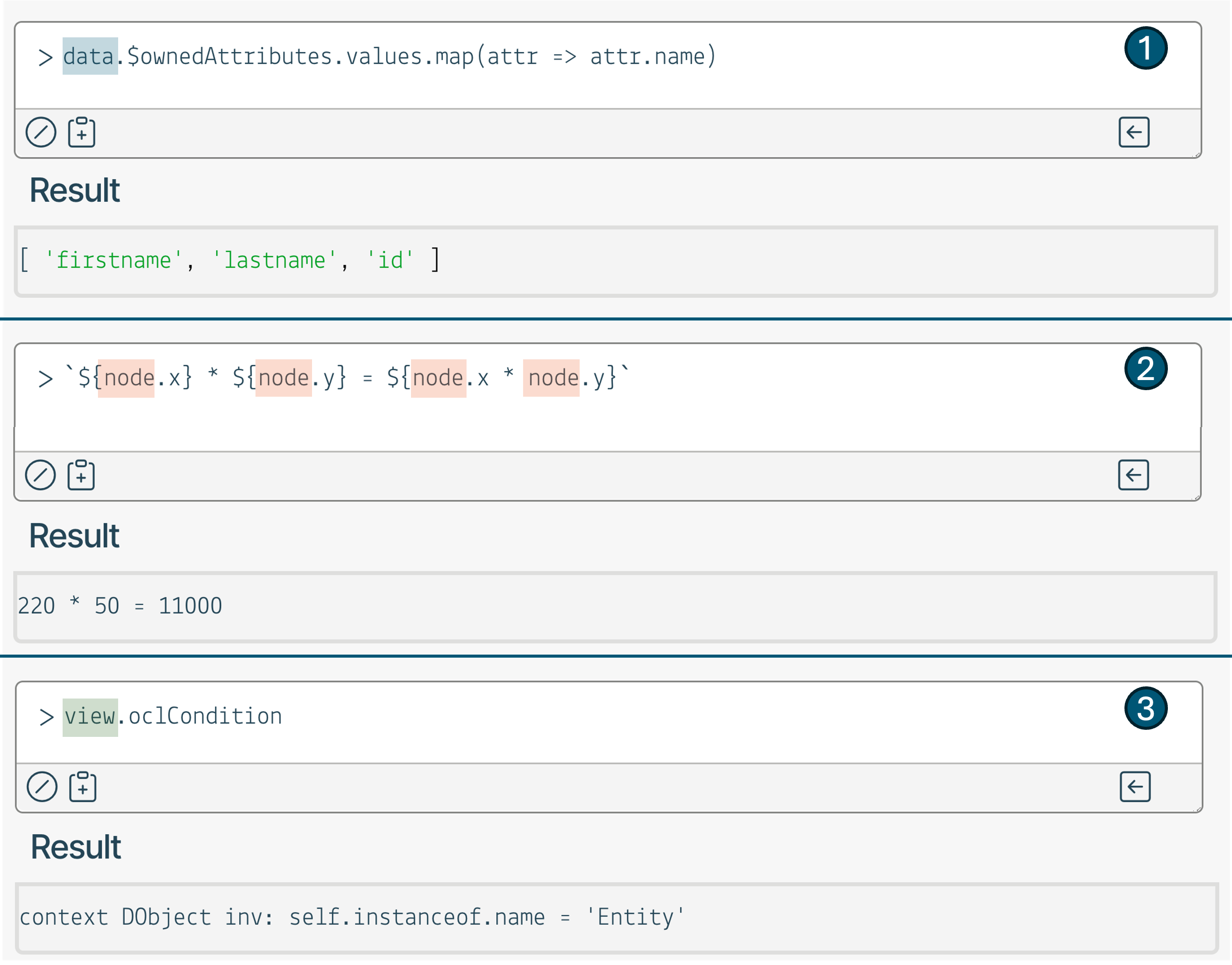Click clipboard add icon in second editor
Image resolution: width=1232 pixels, height=965 pixels.
81,474
